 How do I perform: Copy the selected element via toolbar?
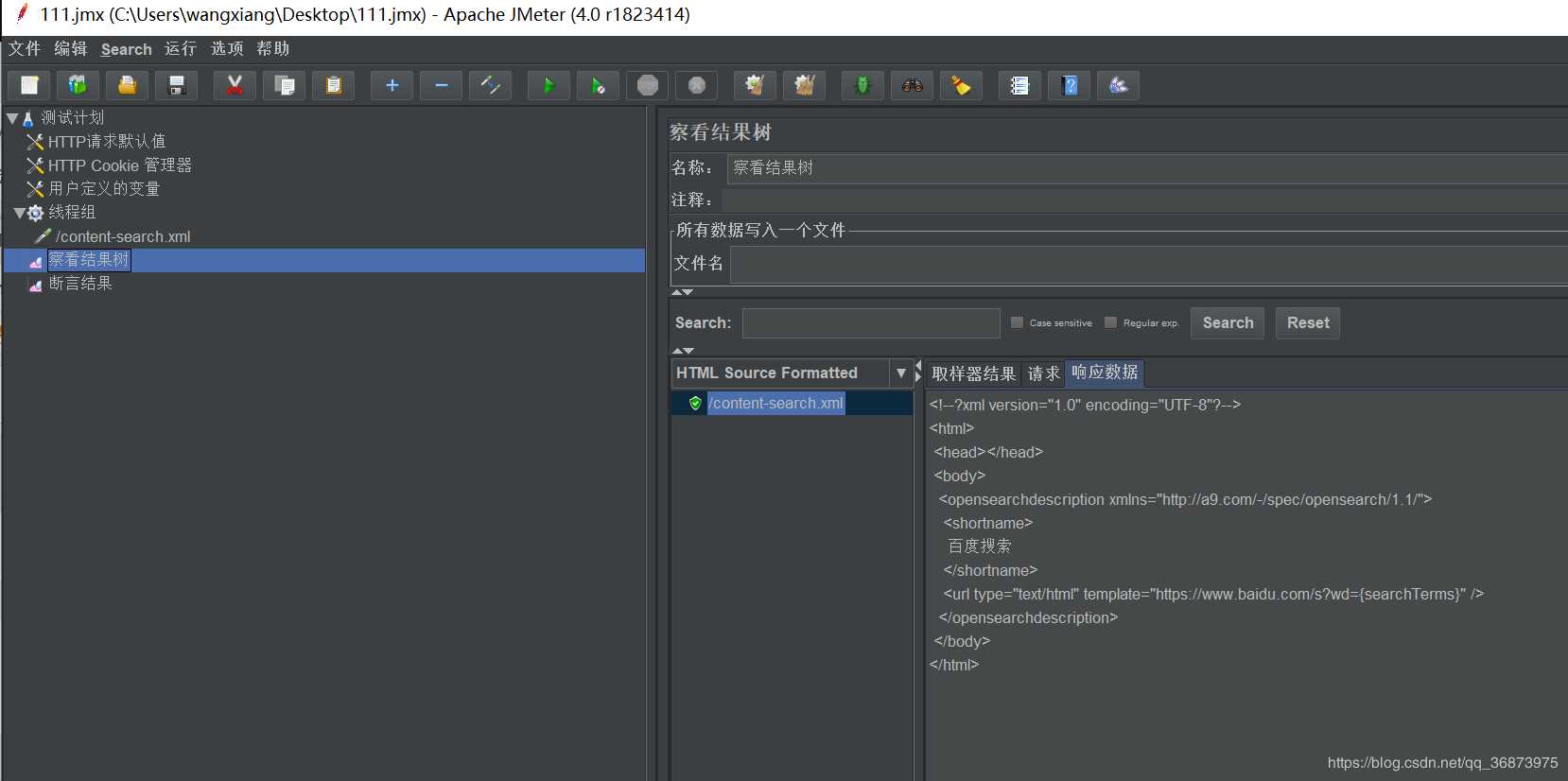[284, 85]
